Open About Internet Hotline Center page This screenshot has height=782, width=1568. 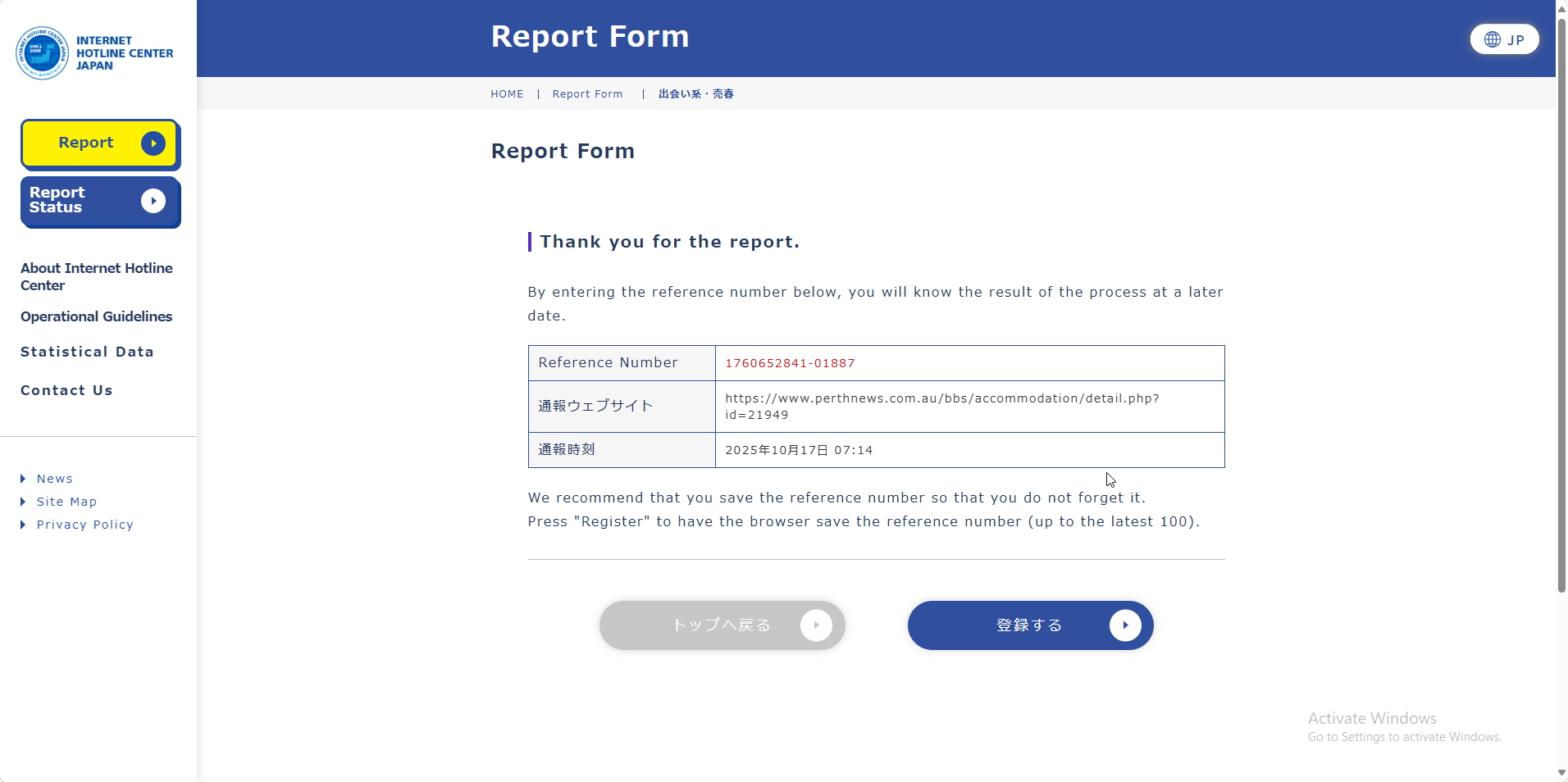pos(96,276)
